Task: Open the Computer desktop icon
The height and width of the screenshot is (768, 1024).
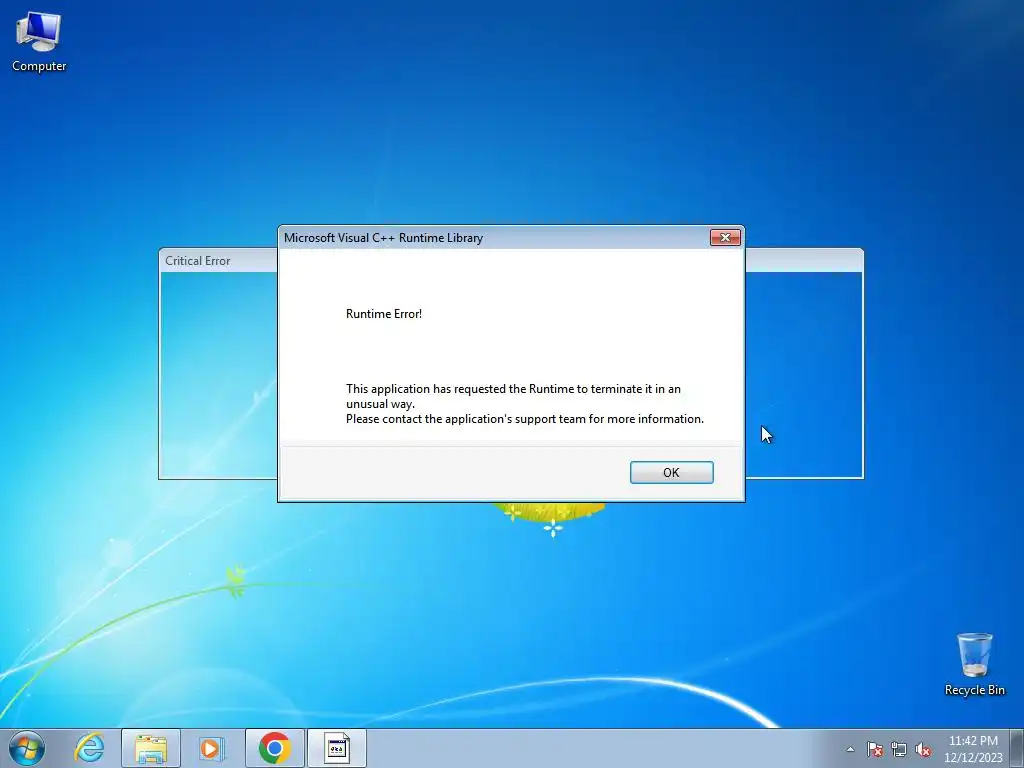Action: tap(39, 42)
